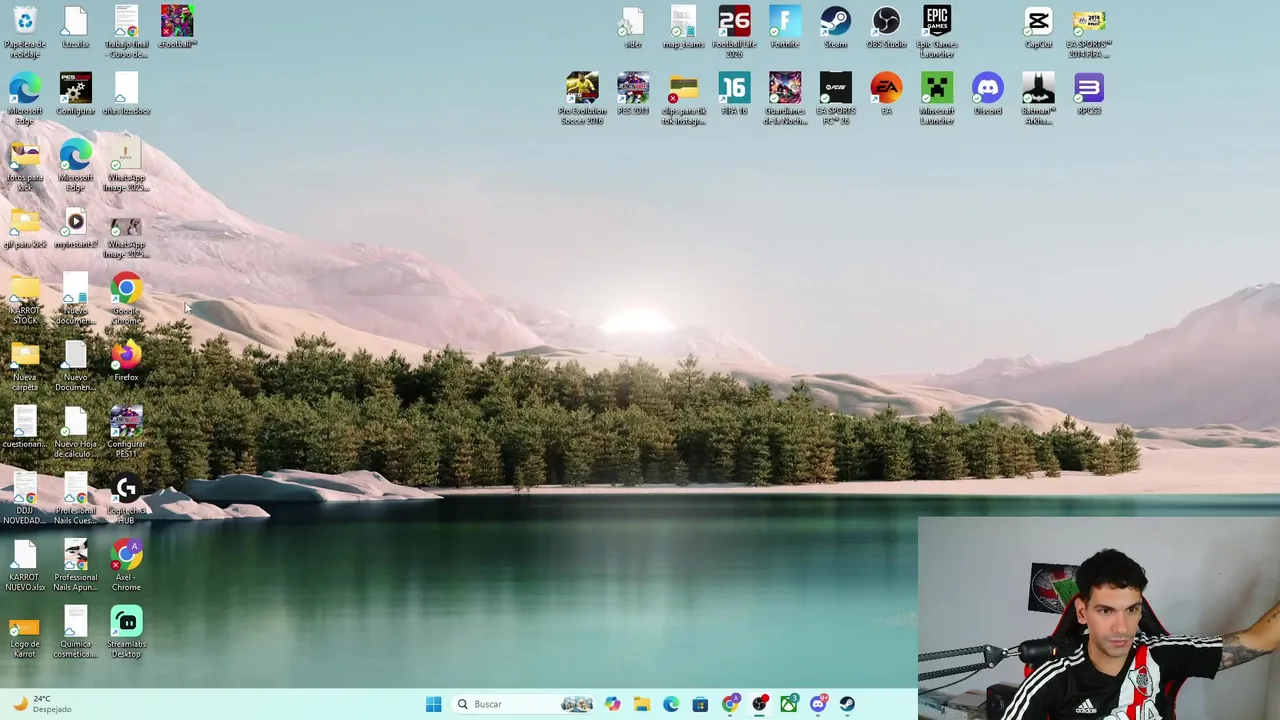Launch Batman Arkham game shortcut

click(1038, 99)
